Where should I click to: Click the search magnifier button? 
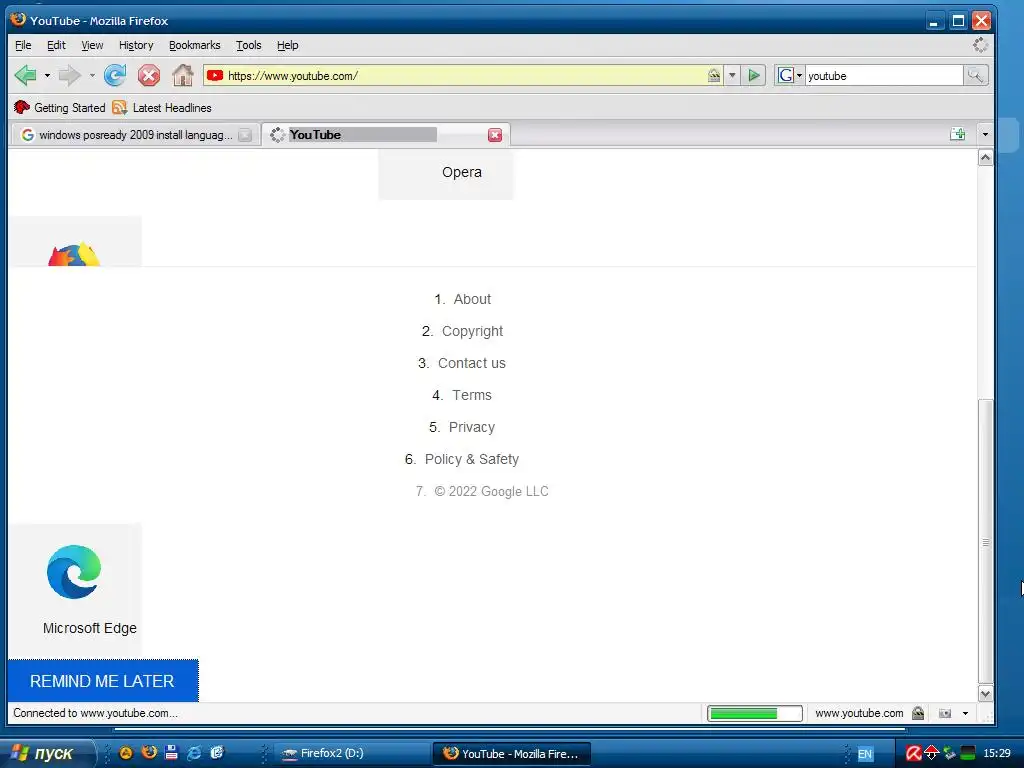click(x=975, y=76)
